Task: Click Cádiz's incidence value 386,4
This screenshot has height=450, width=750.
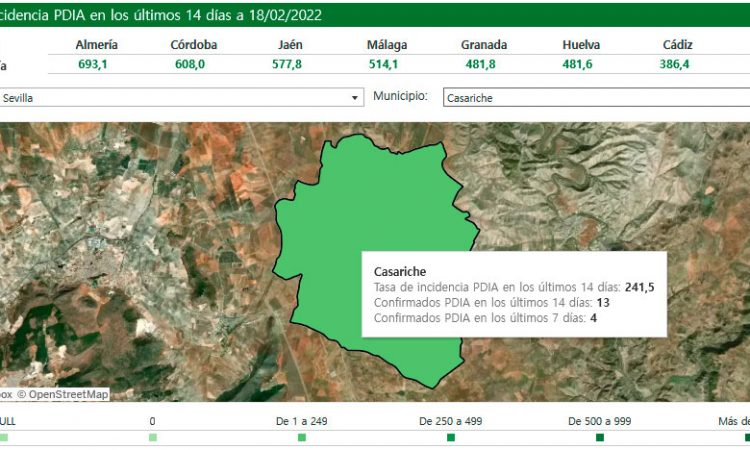Action: [678, 64]
